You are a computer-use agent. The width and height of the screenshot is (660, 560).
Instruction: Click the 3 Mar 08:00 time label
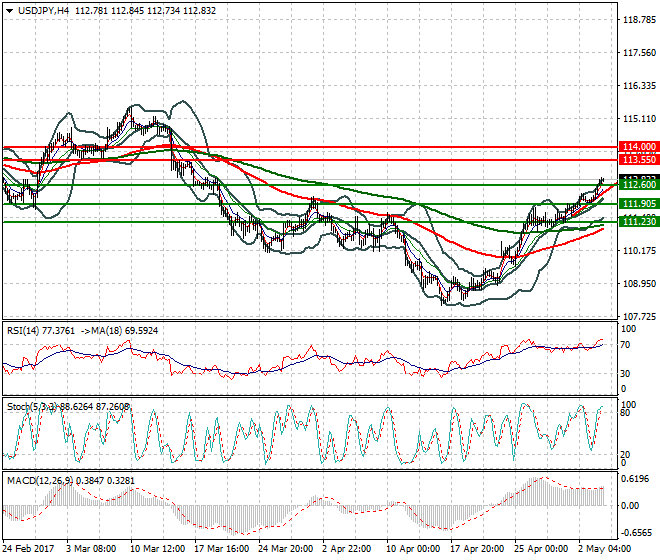pos(91,549)
